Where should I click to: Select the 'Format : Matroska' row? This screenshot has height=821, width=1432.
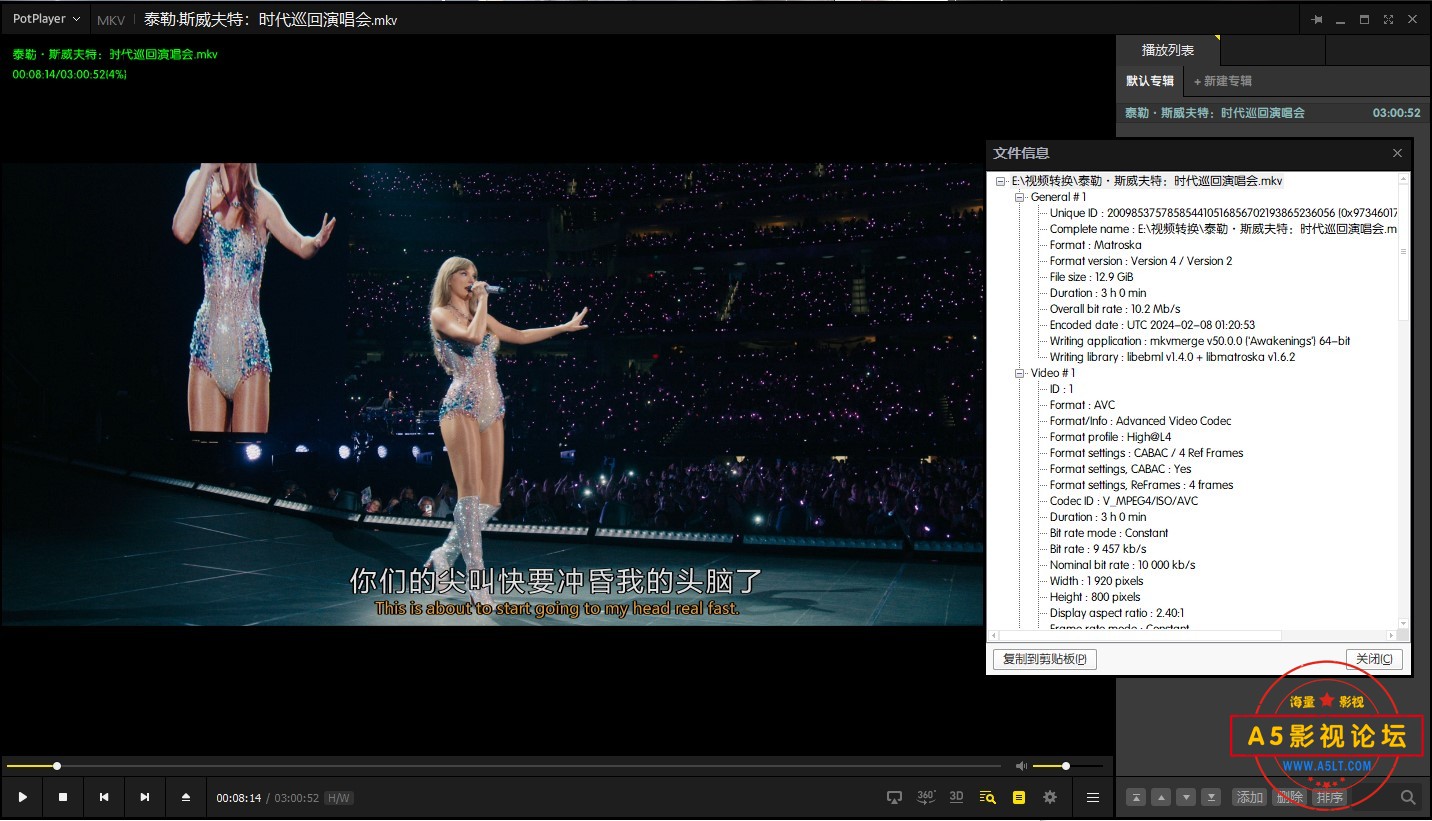[1095, 245]
